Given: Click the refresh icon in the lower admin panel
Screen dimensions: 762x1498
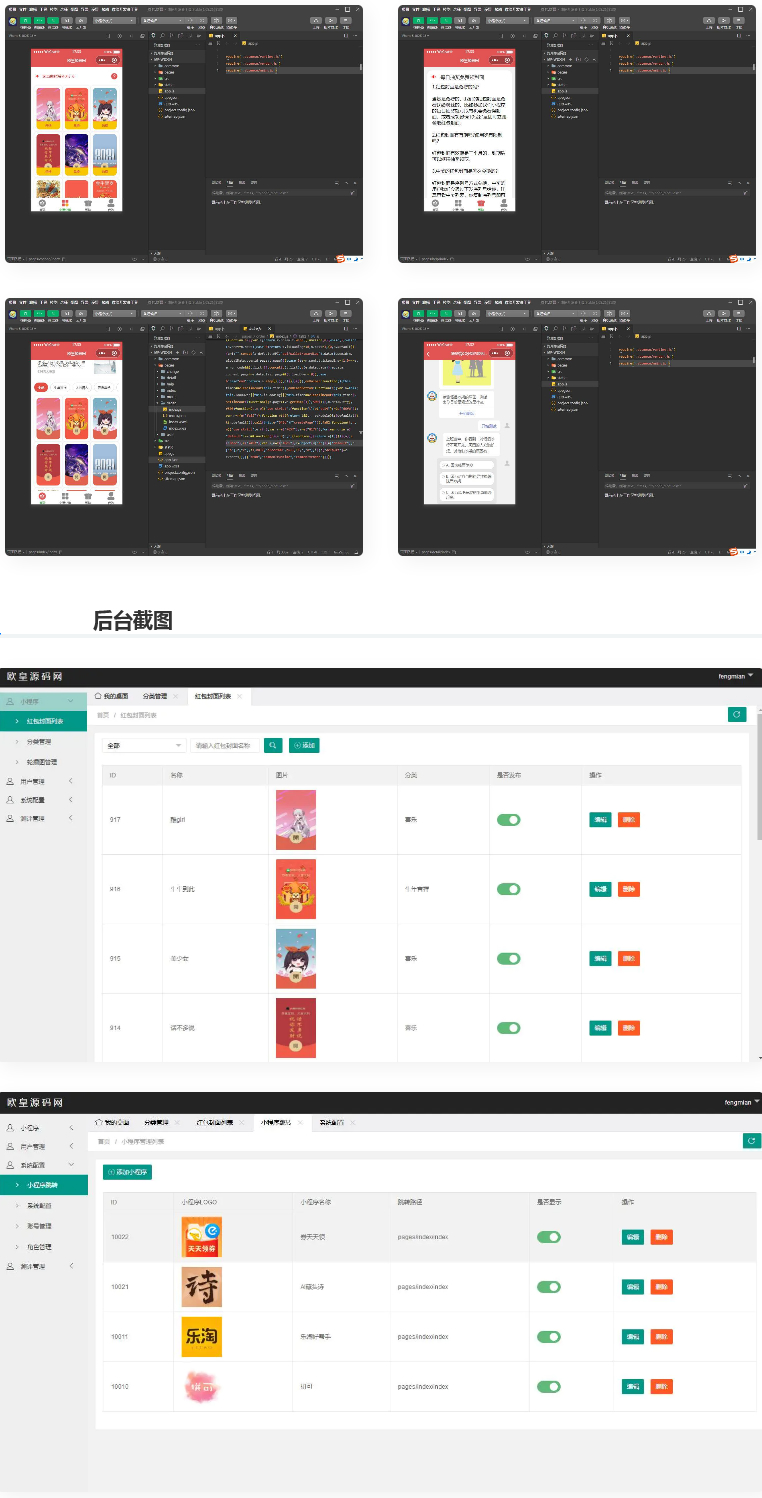Looking at the screenshot, I should click(x=752, y=1140).
